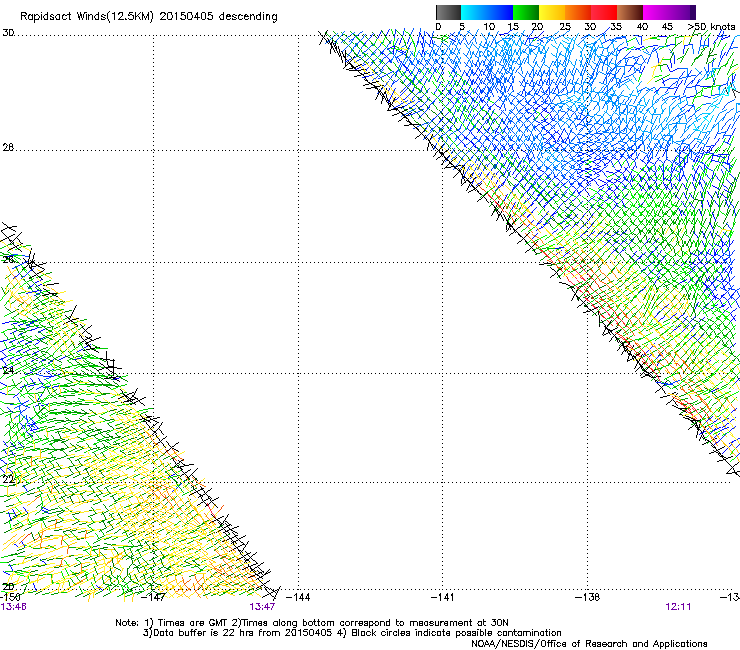The width and height of the screenshot is (740, 650).
Task: Click the longitude axis label '-144'
Action: (x=298, y=597)
